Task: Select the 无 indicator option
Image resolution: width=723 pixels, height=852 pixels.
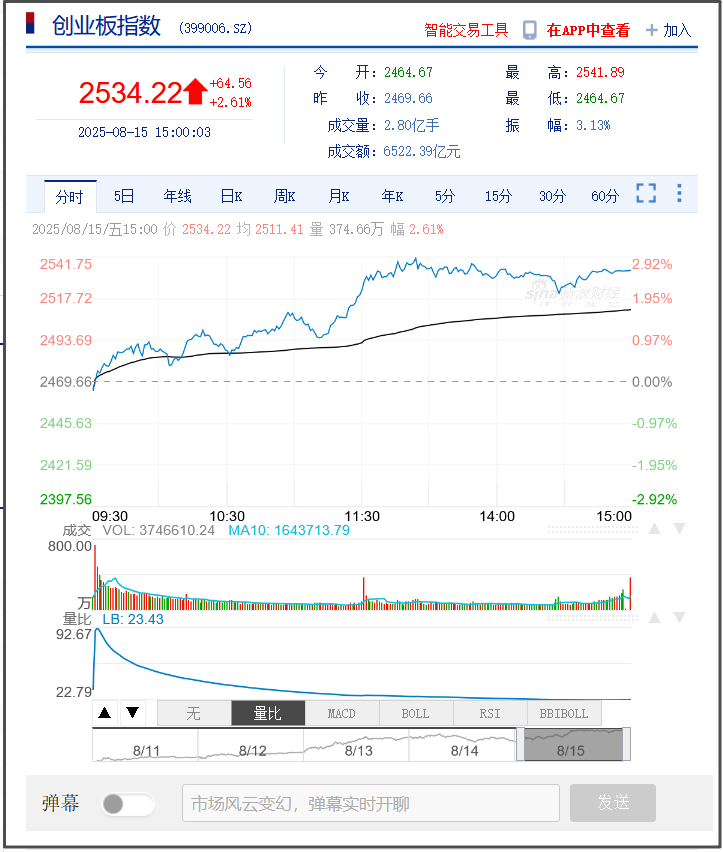Action: [x=194, y=713]
